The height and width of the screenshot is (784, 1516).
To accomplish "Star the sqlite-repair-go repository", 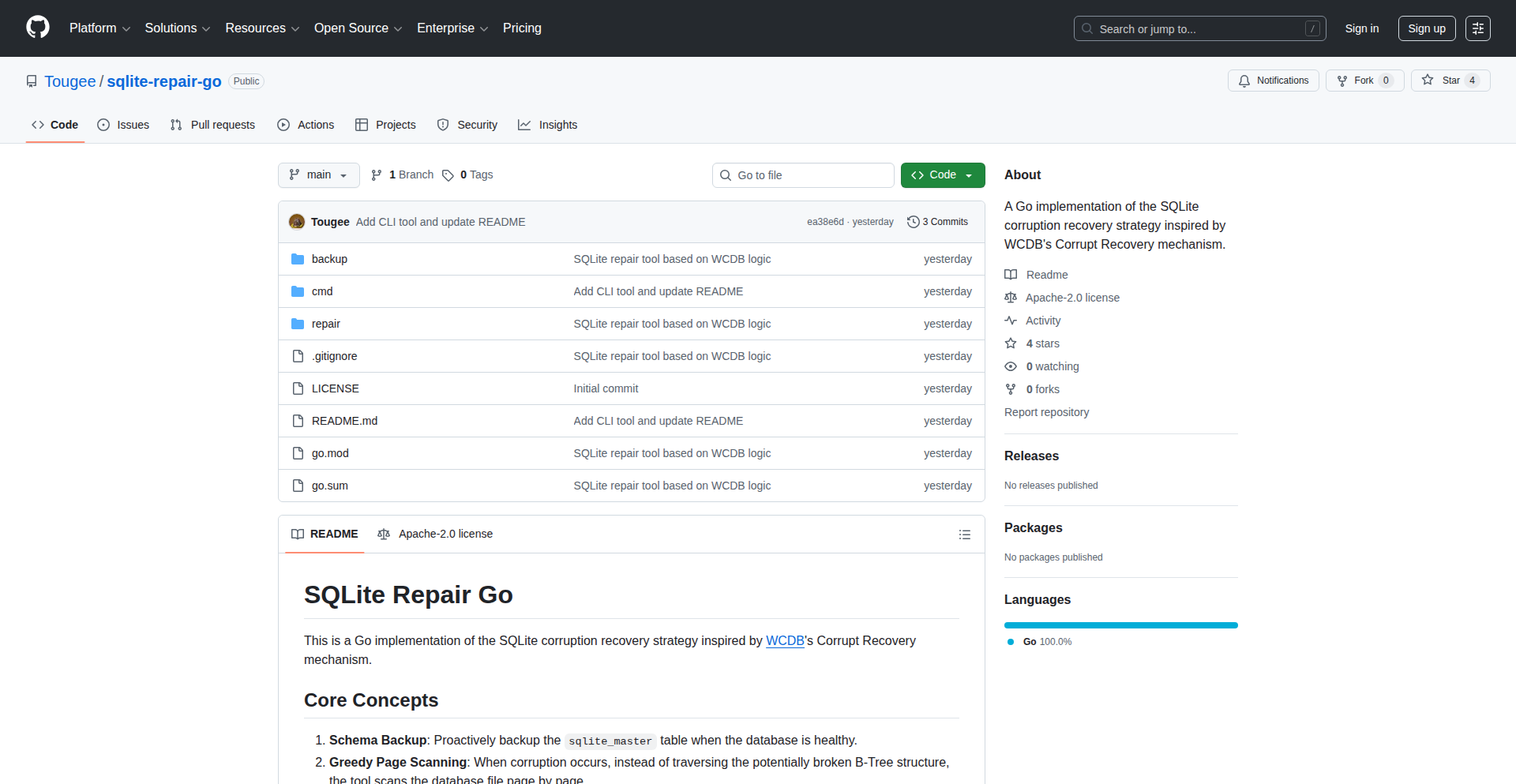I will pyautogui.click(x=1442, y=81).
